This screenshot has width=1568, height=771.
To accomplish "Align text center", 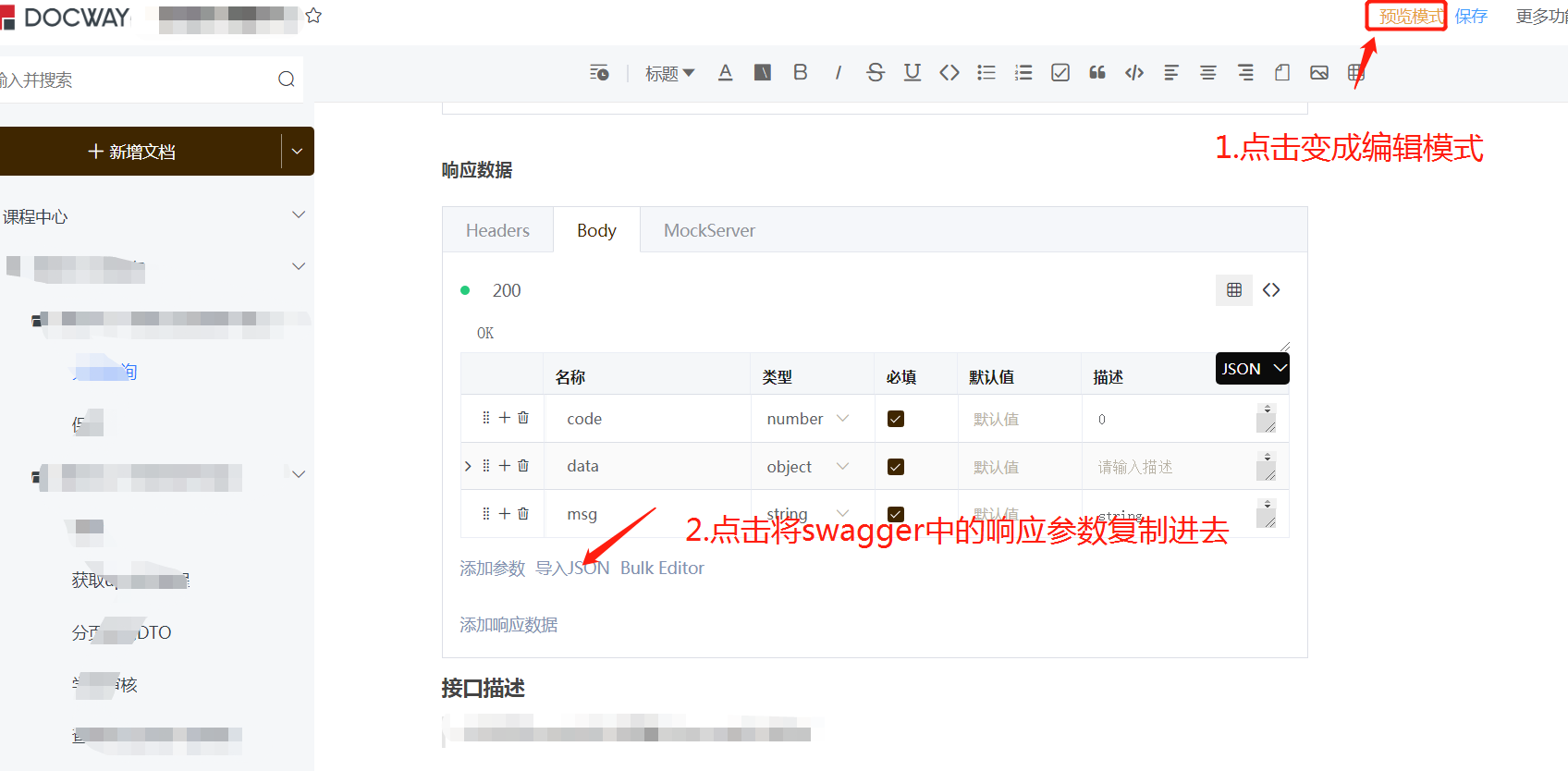I will pyautogui.click(x=1208, y=72).
